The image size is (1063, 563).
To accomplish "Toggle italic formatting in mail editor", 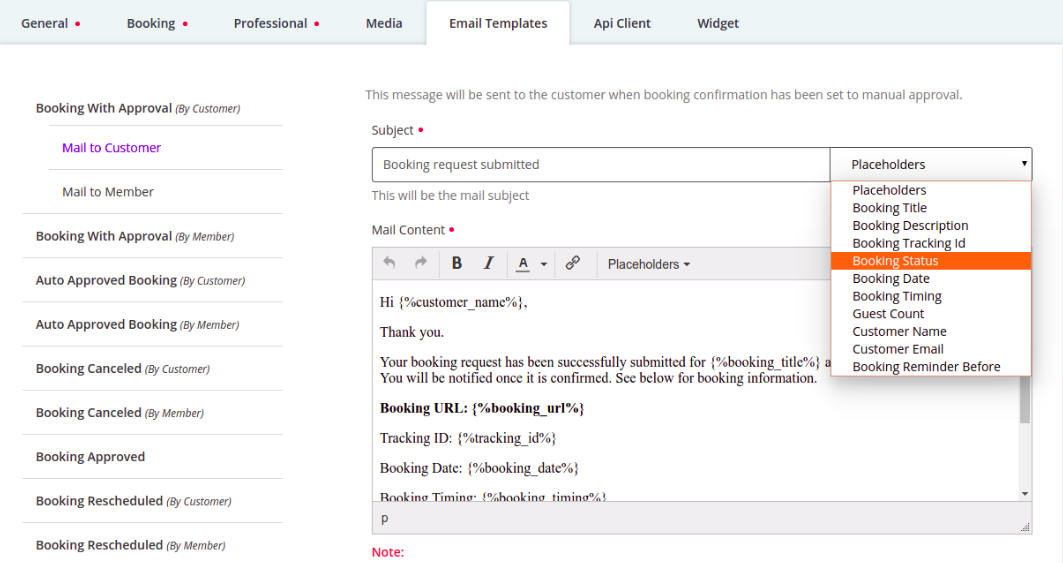I will point(489,264).
